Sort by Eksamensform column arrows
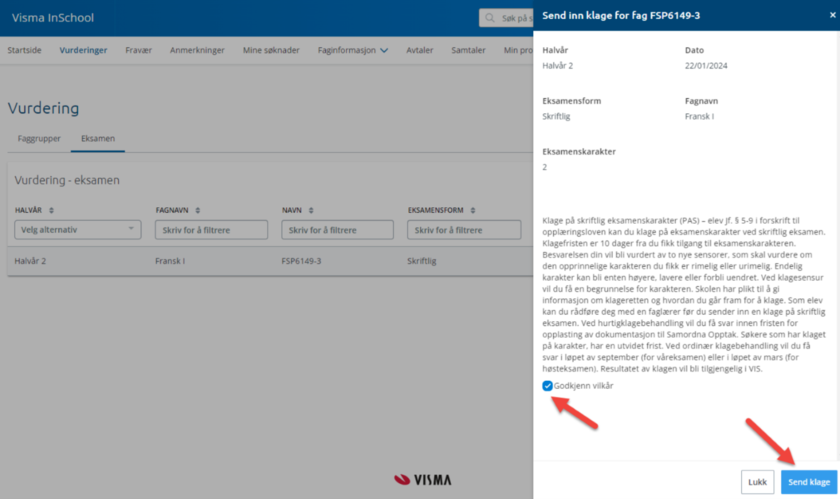The width and height of the screenshot is (840, 499). click(474, 210)
